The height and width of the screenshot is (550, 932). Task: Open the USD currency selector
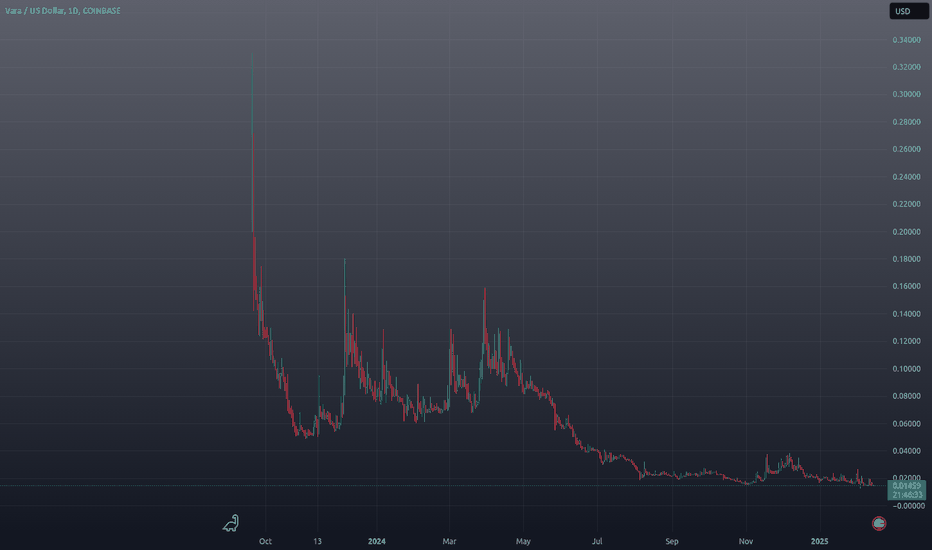[909, 11]
